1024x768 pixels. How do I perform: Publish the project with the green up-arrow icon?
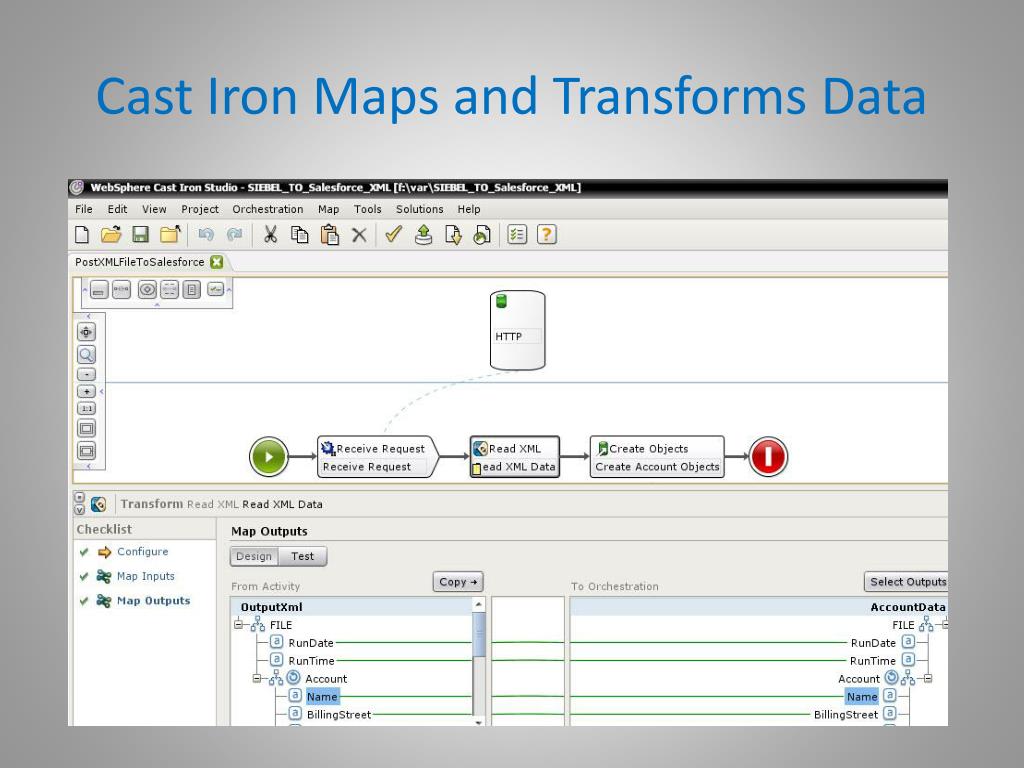point(423,234)
